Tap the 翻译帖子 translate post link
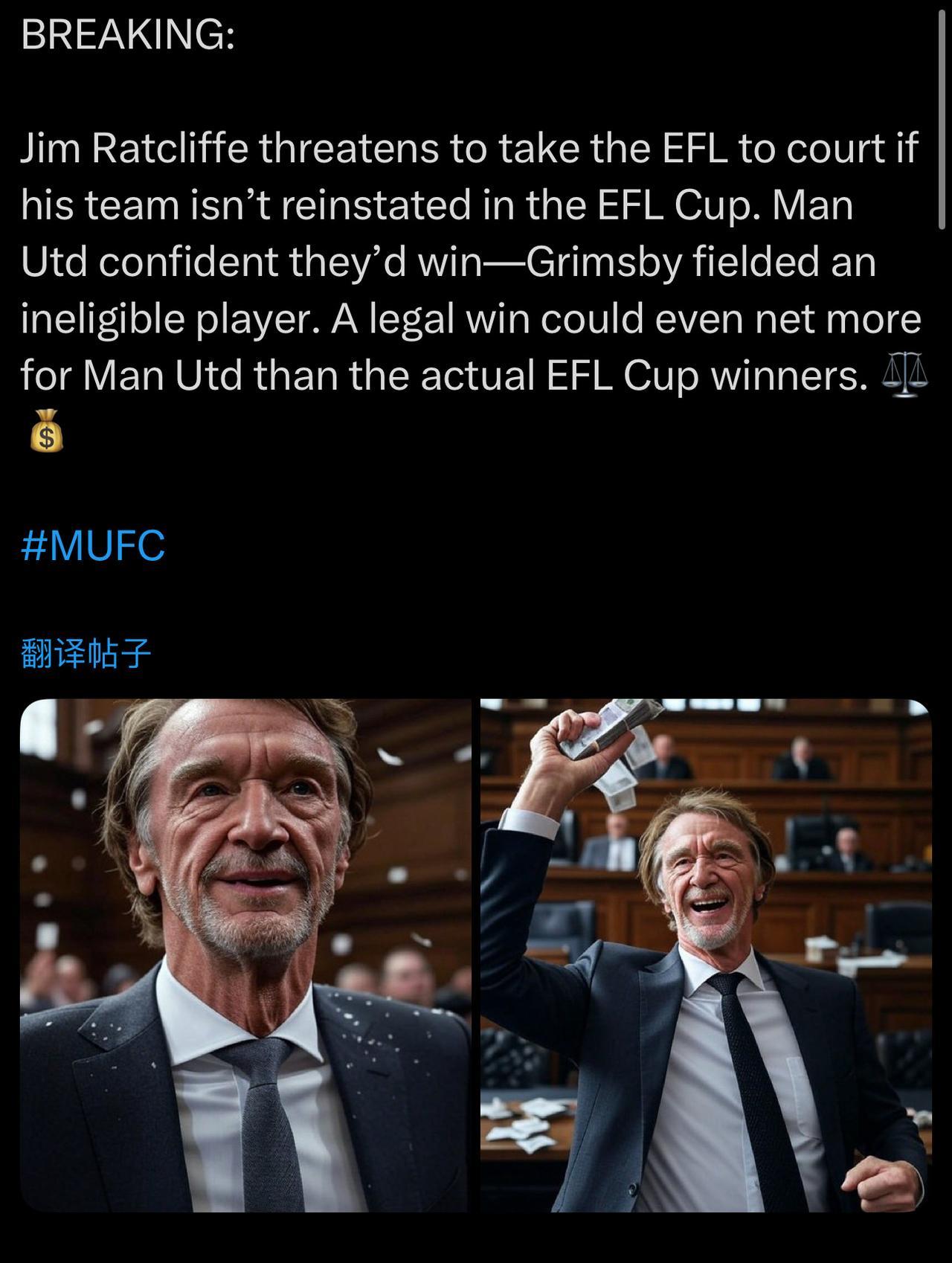Image resolution: width=952 pixels, height=1263 pixels. 86,654
